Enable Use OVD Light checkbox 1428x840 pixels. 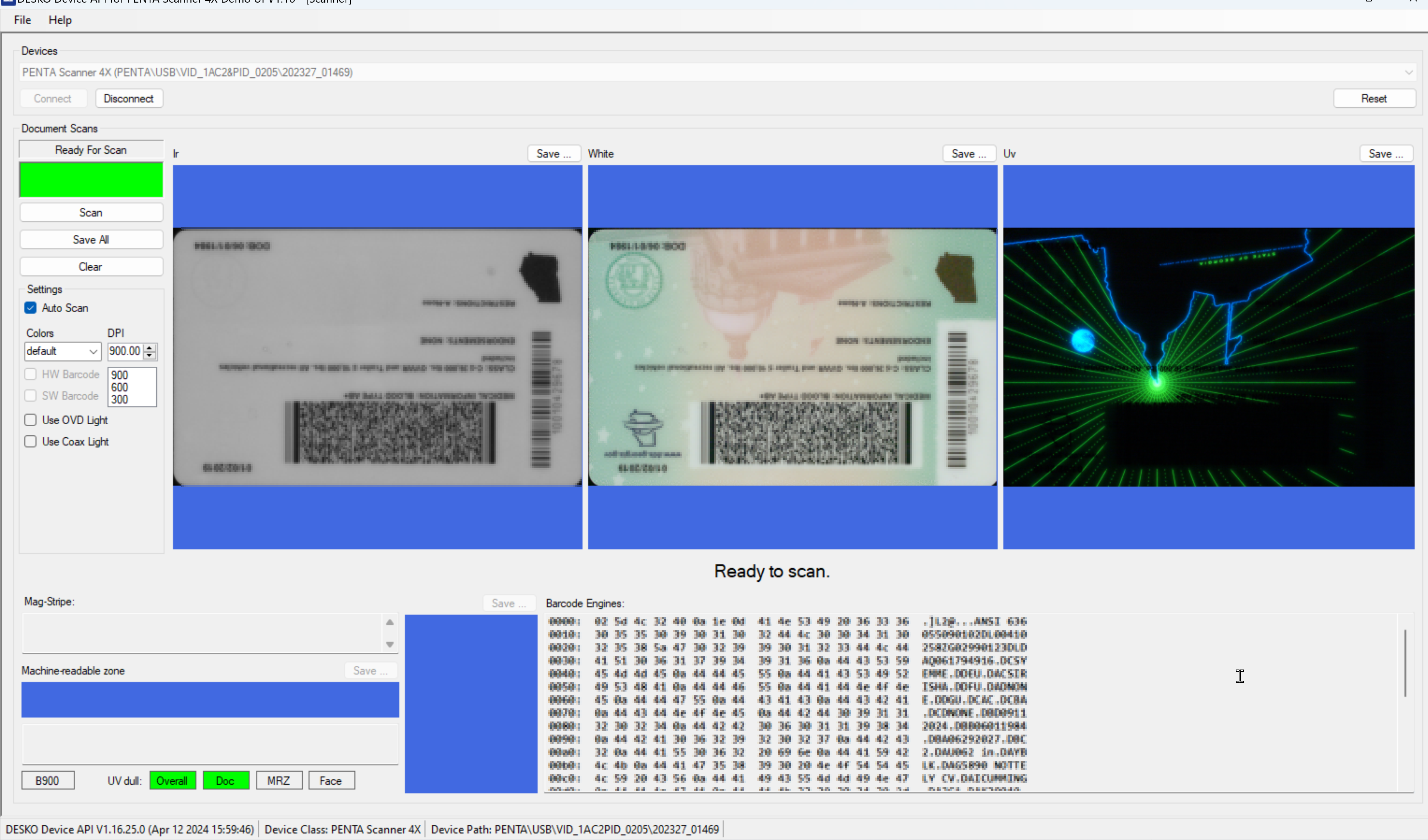(x=31, y=420)
